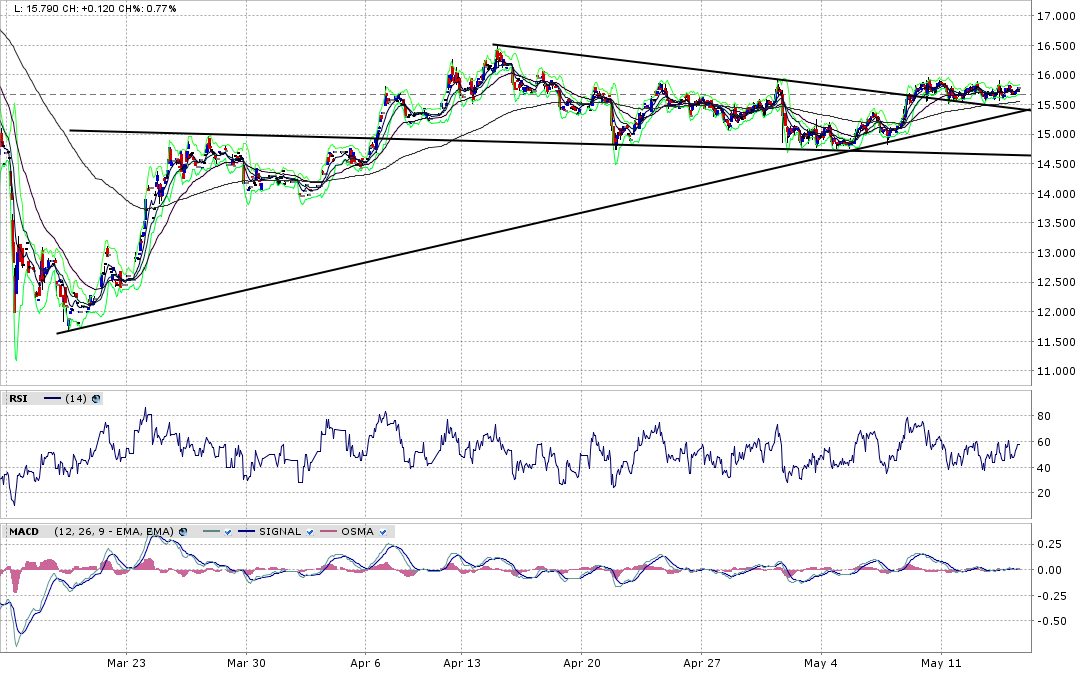Select the MACD panel title label
The width and height of the screenshot is (1084, 677).
[x=24, y=532]
